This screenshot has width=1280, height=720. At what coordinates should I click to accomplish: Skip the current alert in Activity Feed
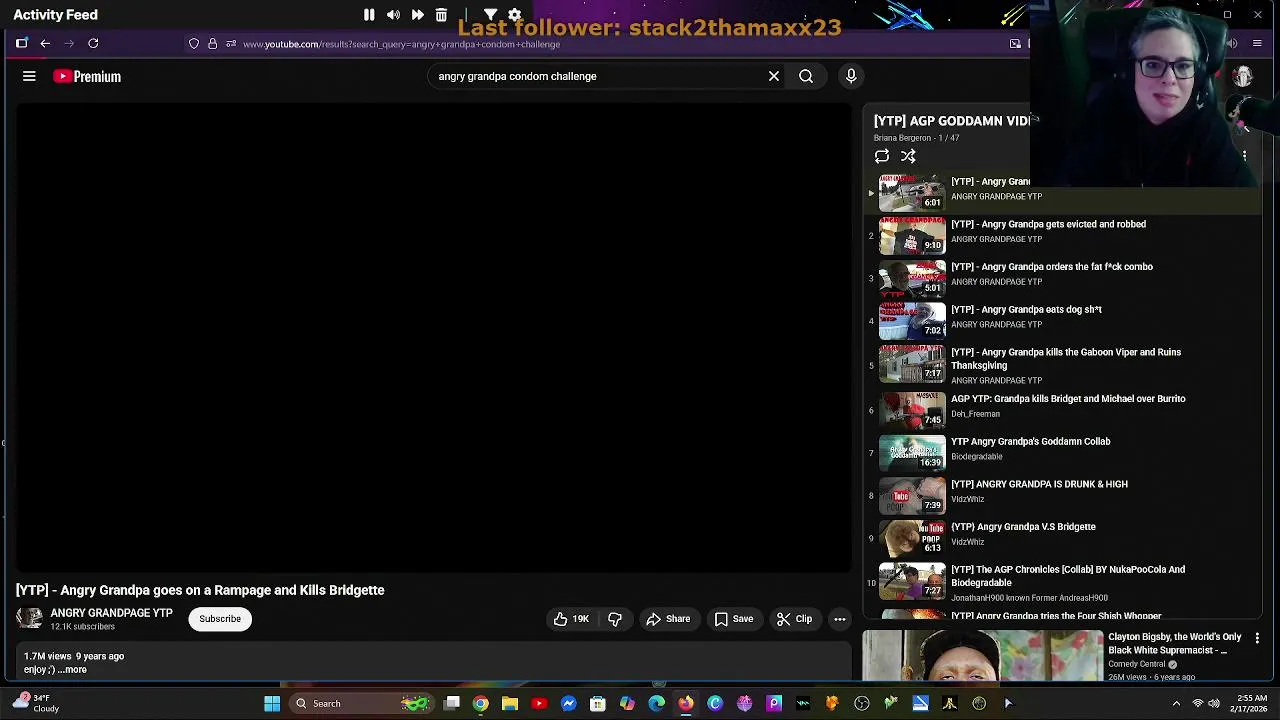(x=417, y=15)
